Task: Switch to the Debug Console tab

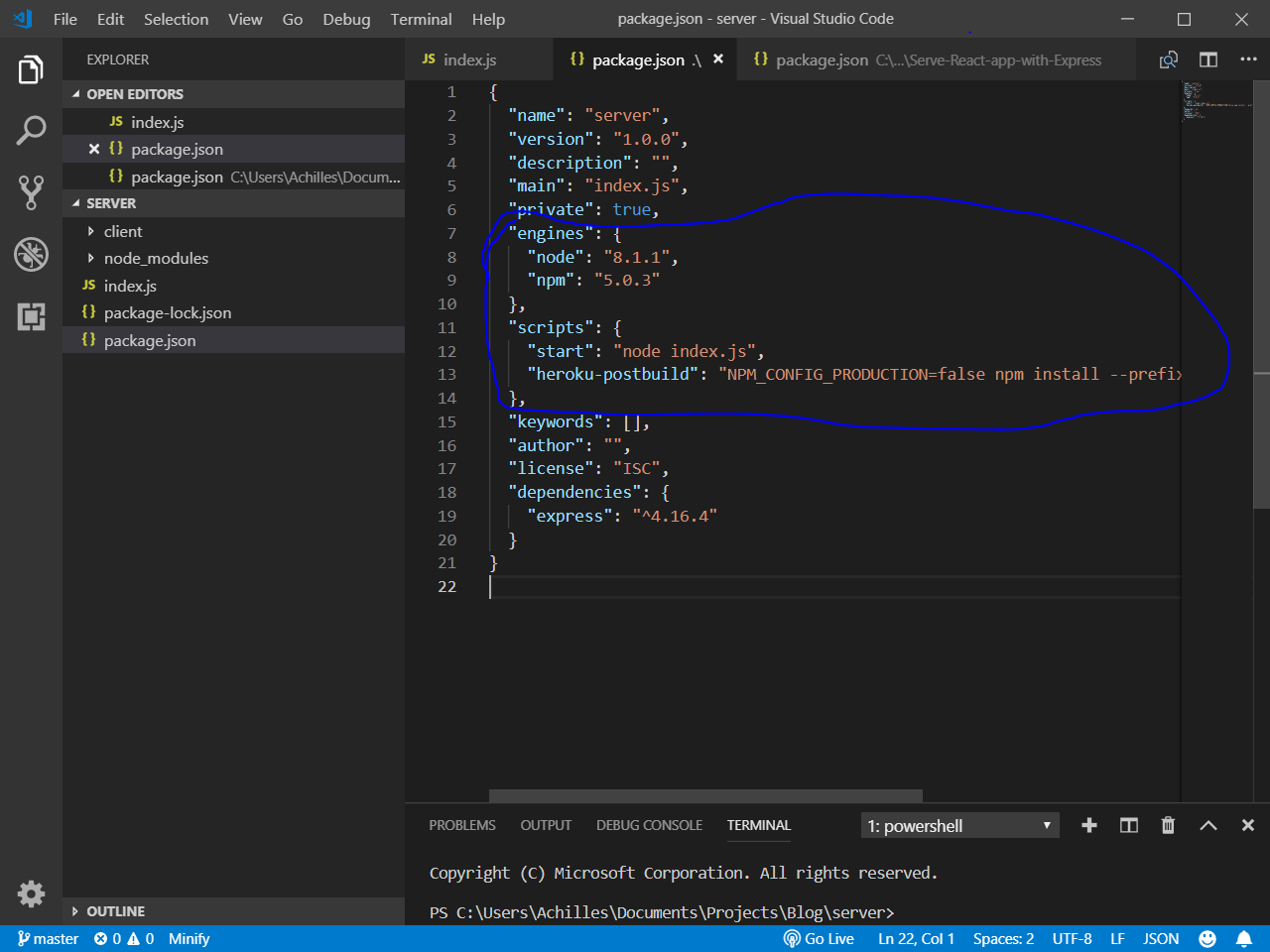Action: 649,825
